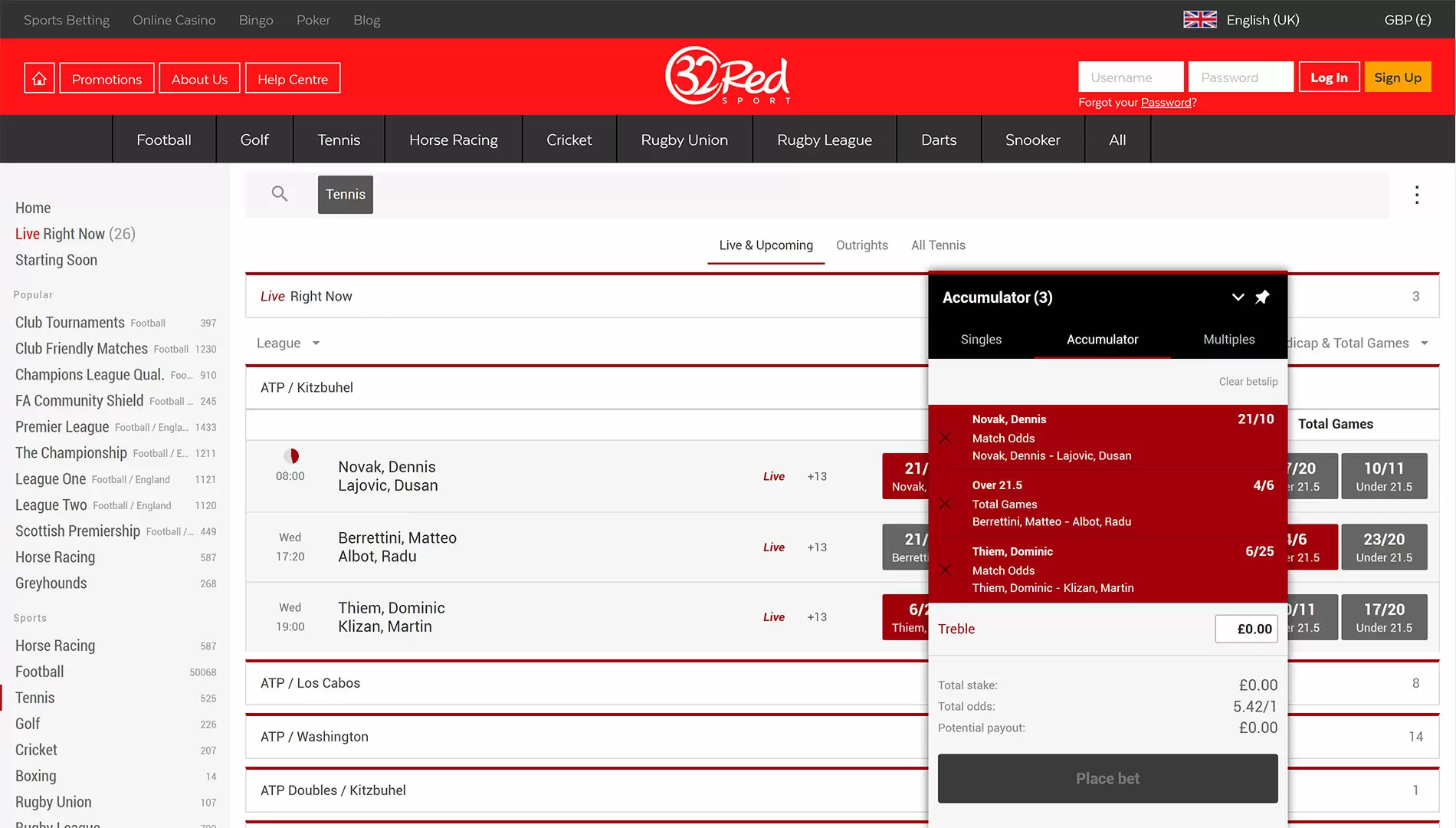The width and height of the screenshot is (1456, 828).
Task: Change currency from GBP (£)
Action: coord(1407,19)
